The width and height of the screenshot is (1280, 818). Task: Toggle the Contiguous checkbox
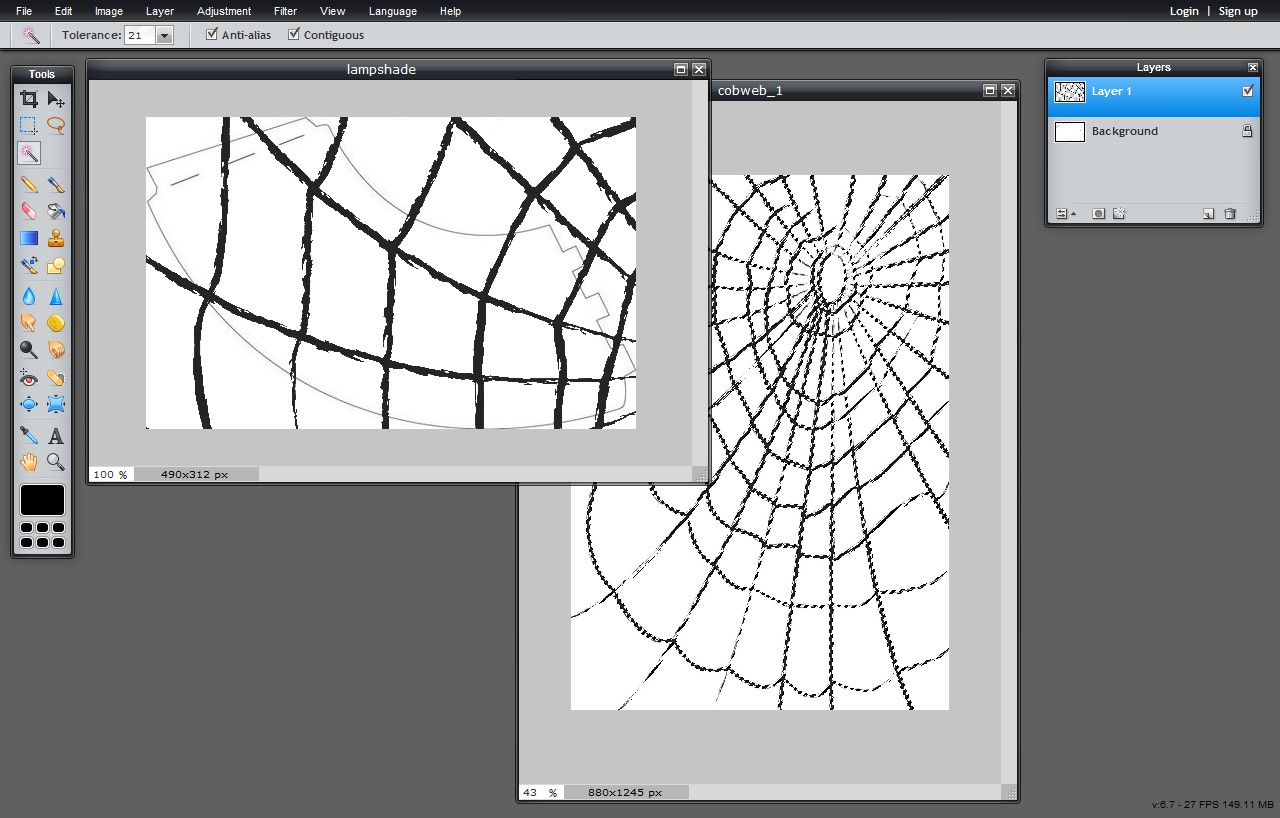pos(294,34)
